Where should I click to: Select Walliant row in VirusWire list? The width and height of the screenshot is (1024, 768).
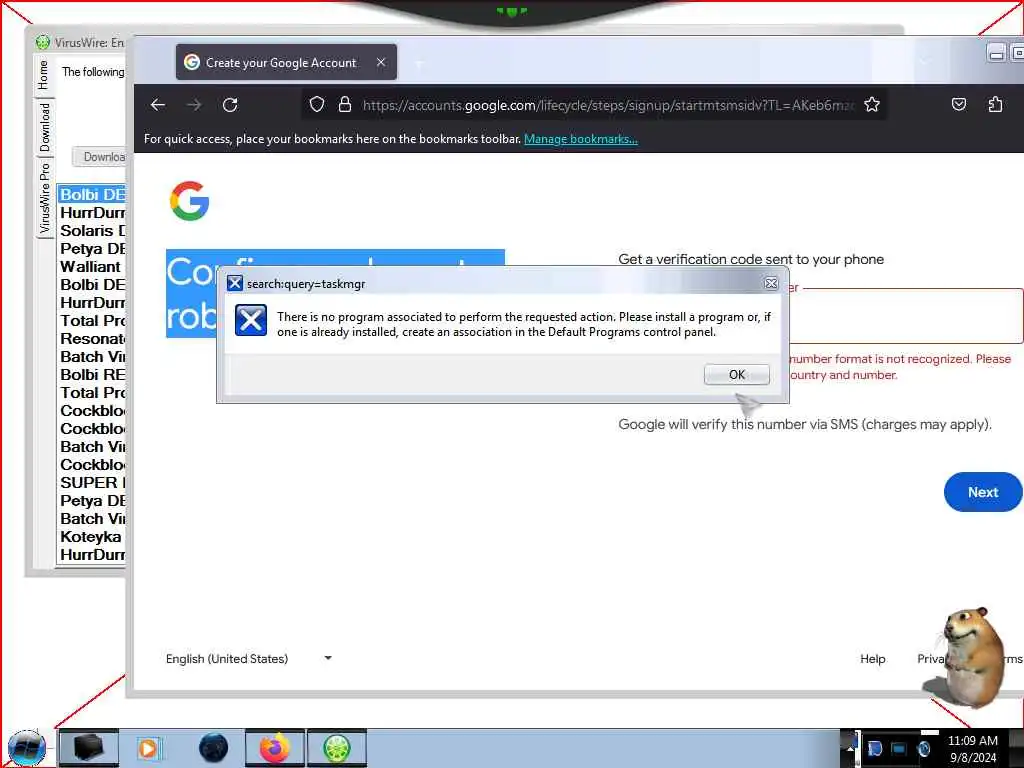[x=92, y=266]
